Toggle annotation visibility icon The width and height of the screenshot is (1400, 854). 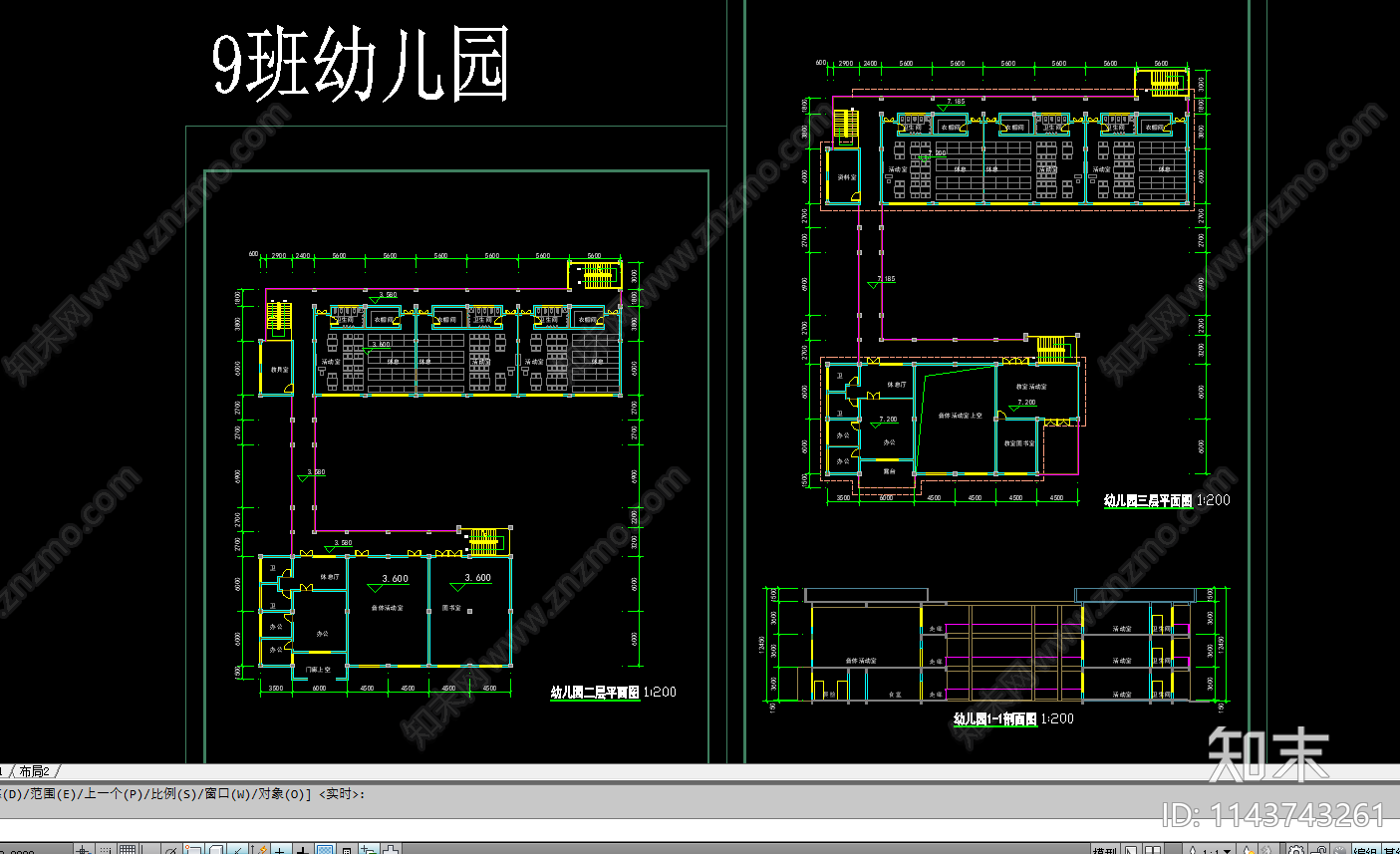[x=1247, y=849]
